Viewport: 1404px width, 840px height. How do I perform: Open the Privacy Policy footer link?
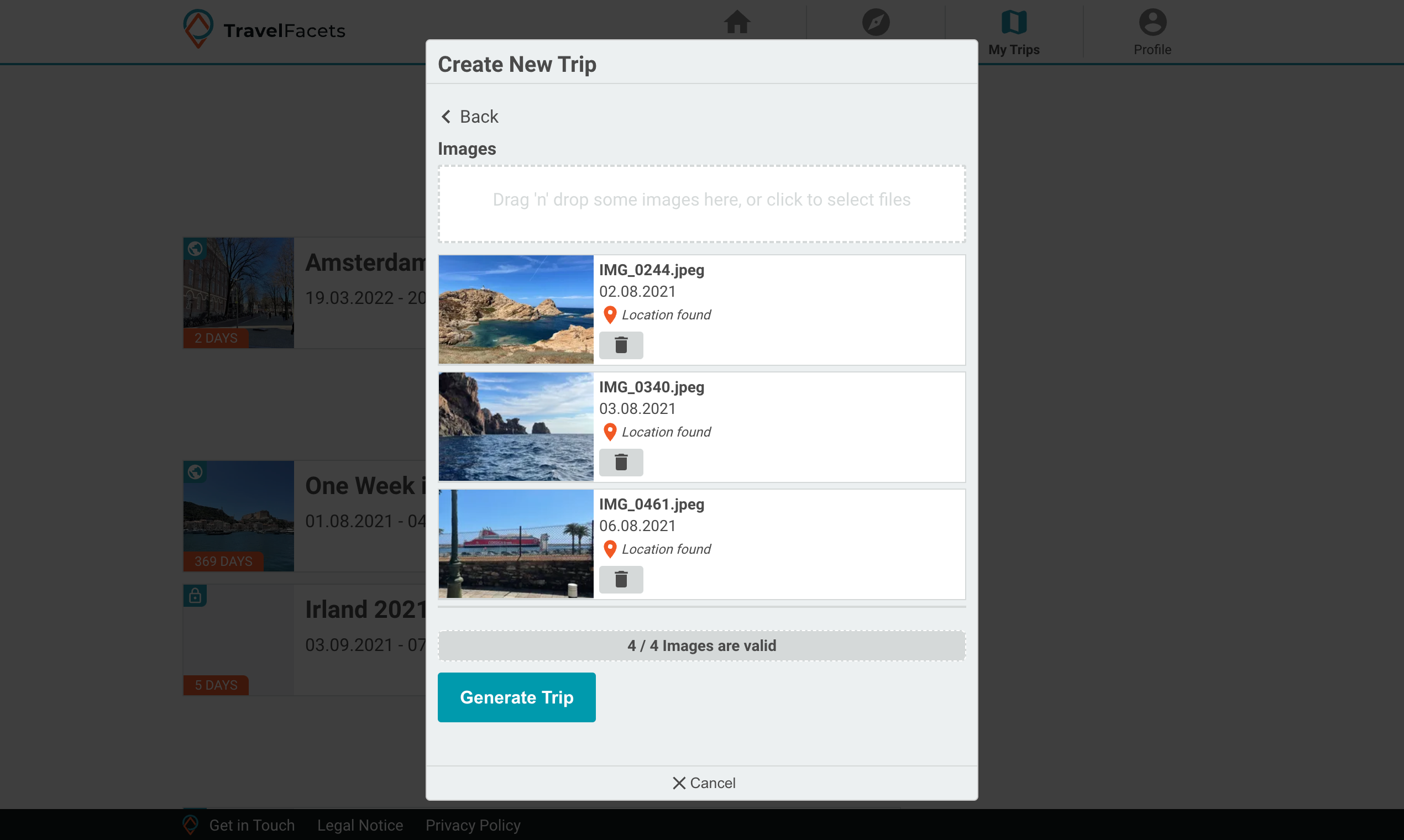pyautogui.click(x=473, y=825)
